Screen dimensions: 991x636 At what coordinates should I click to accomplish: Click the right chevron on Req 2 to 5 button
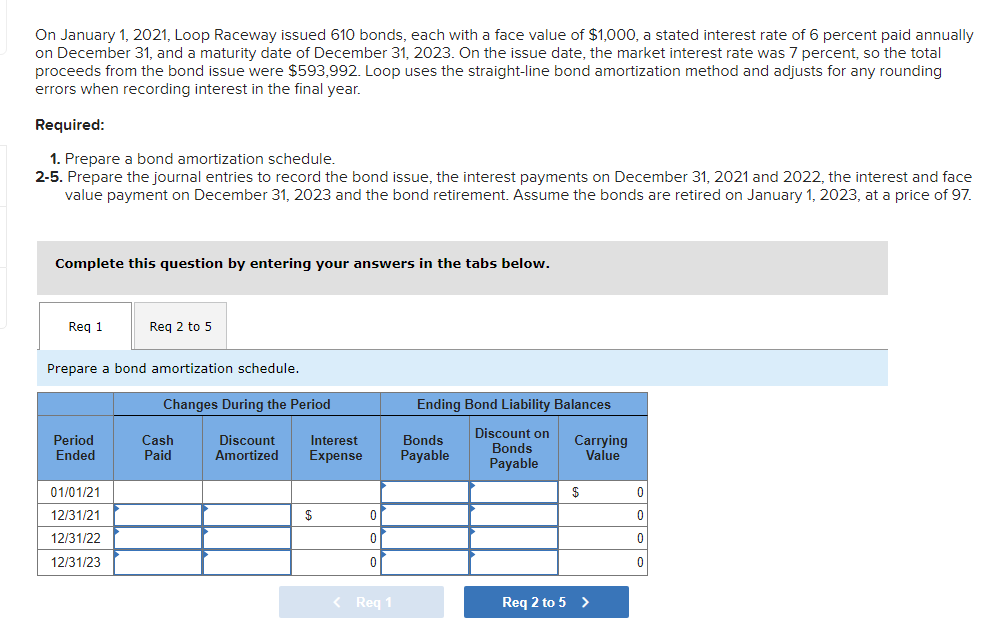pos(585,602)
